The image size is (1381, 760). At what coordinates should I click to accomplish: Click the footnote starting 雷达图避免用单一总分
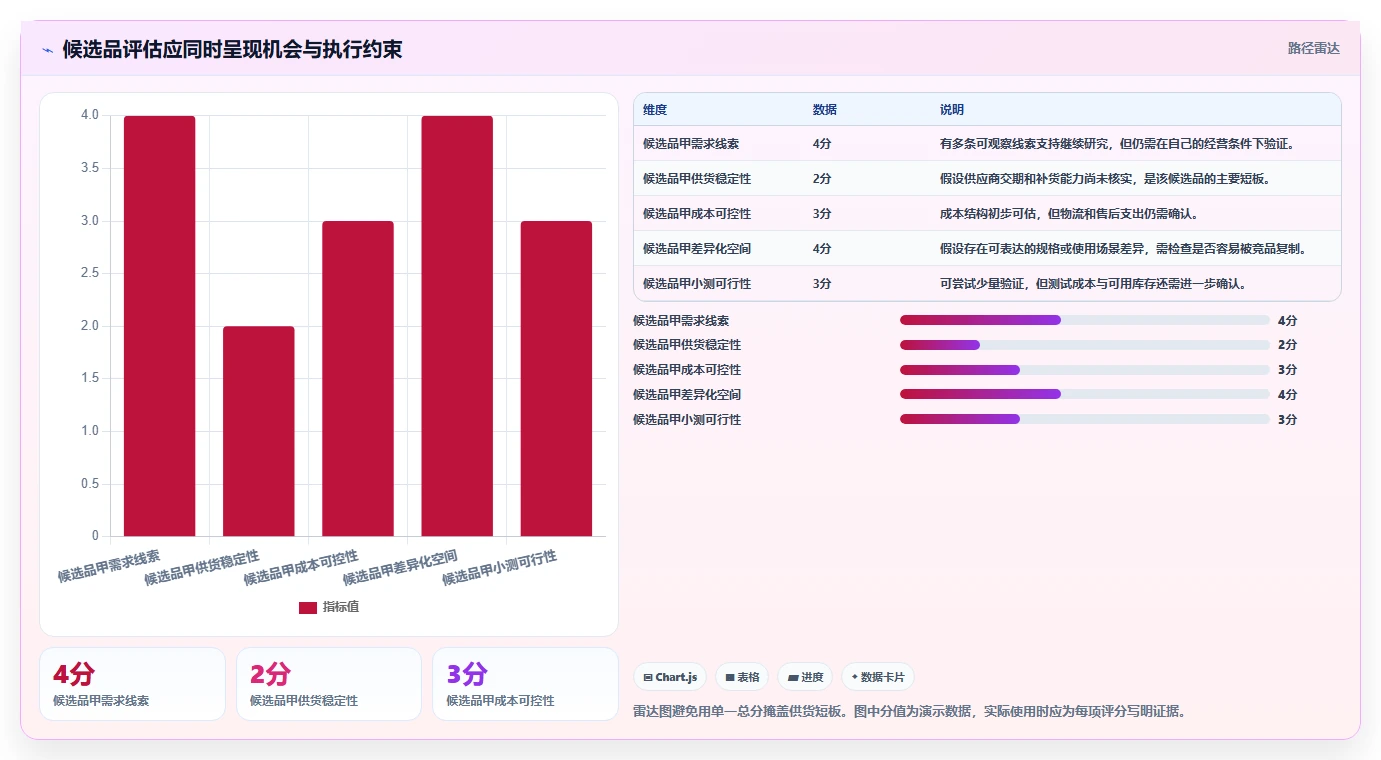click(x=909, y=712)
